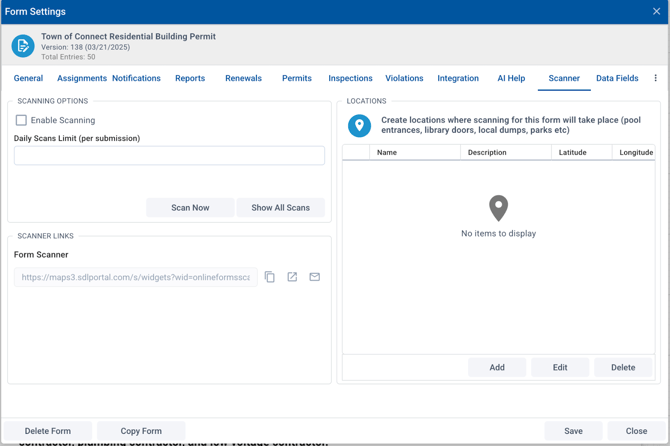Click the Daily Scans Limit field
670x446 pixels.
coord(169,156)
